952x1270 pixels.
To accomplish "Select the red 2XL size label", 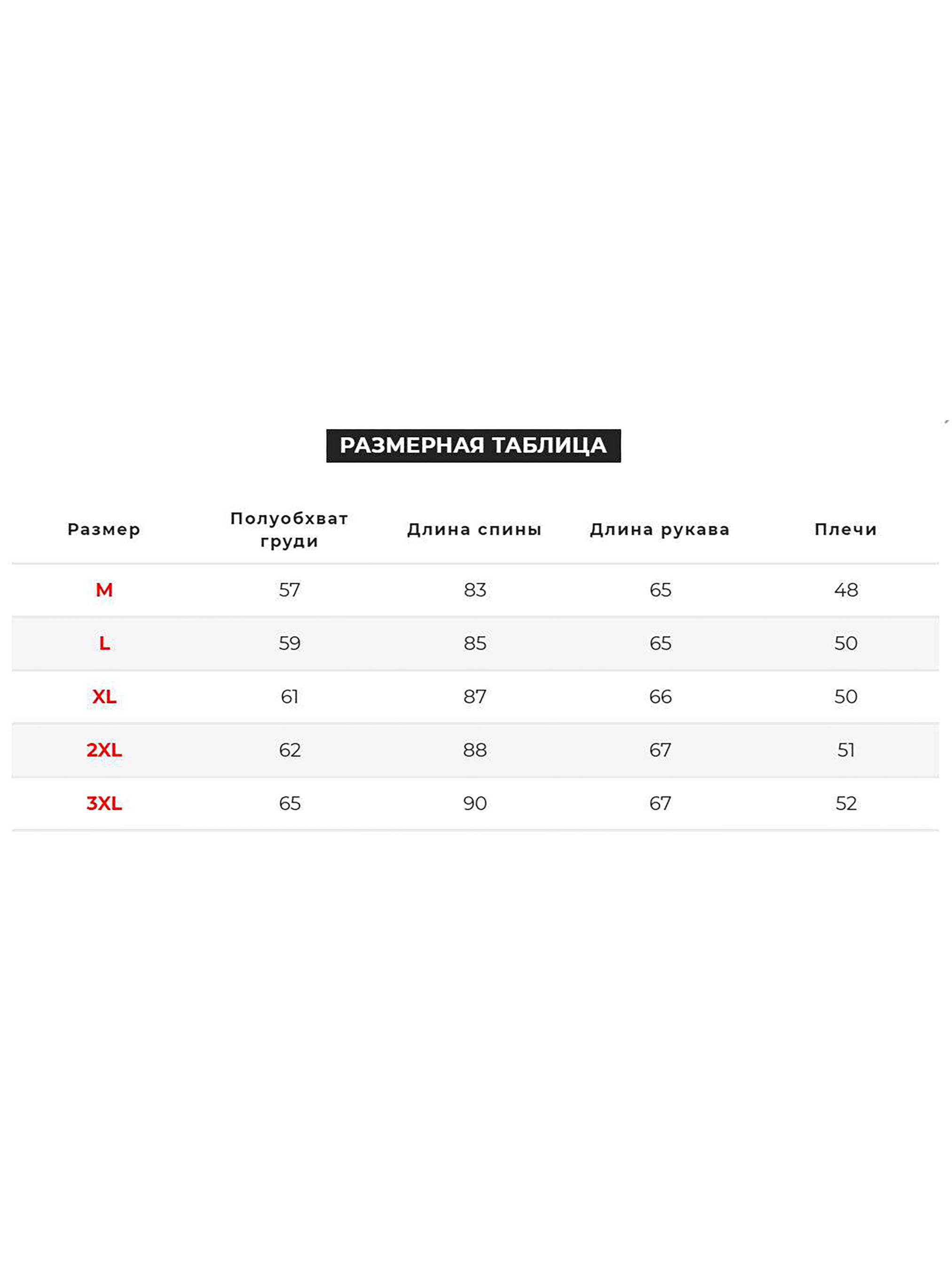I will (x=104, y=750).
